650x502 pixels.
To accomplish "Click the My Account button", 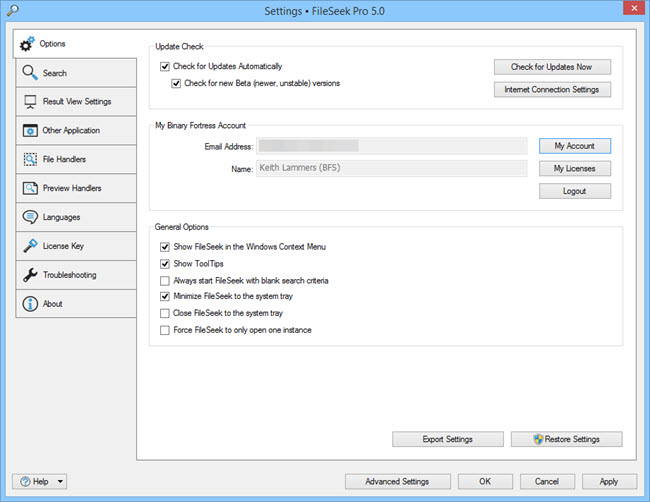I will click(x=575, y=146).
